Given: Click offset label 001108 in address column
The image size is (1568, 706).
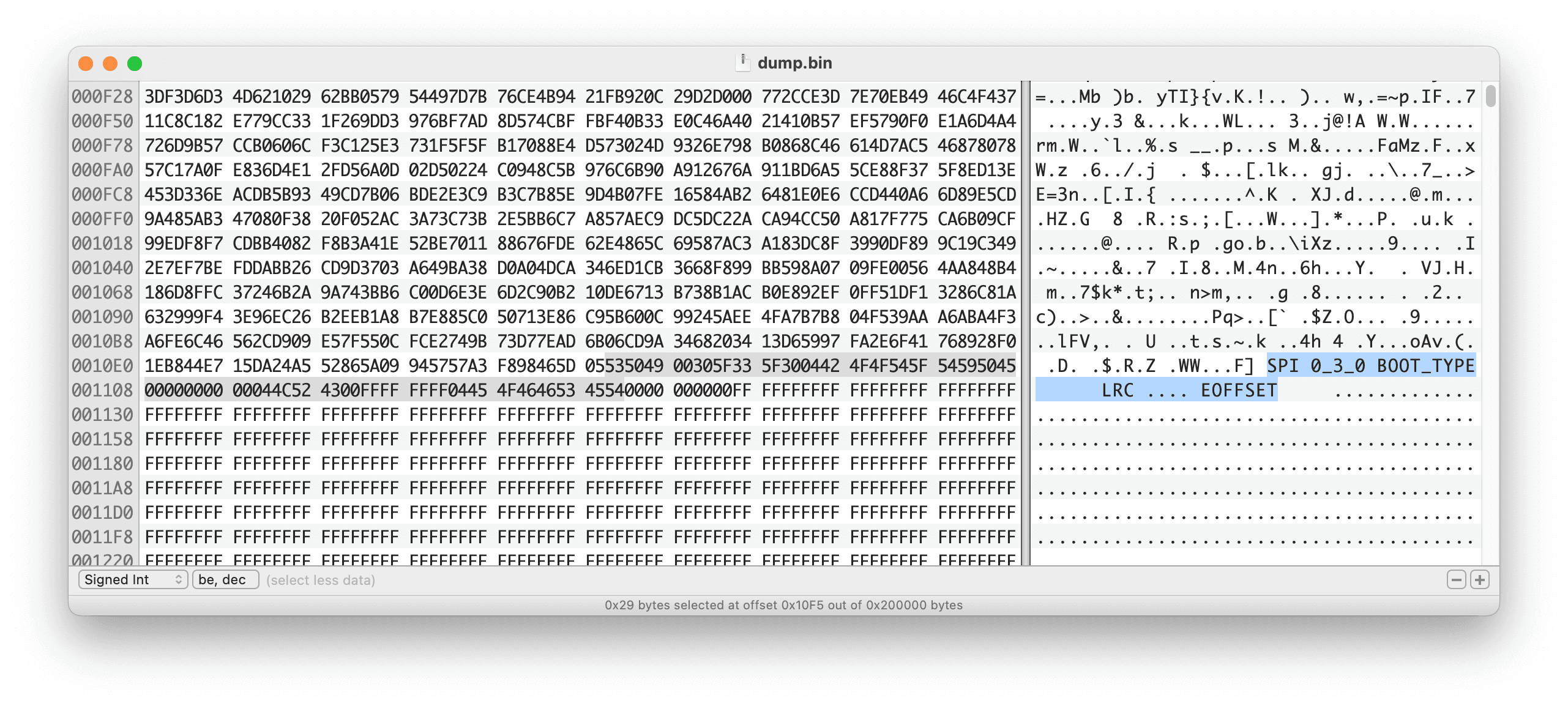Looking at the screenshot, I should click(x=102, y=390).
